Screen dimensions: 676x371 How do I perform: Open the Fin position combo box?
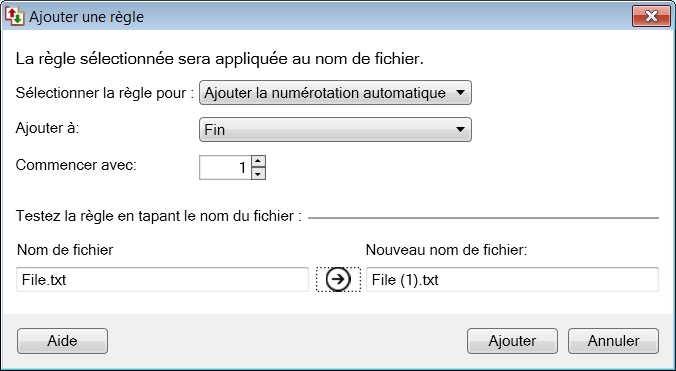[x=335, y=130]
